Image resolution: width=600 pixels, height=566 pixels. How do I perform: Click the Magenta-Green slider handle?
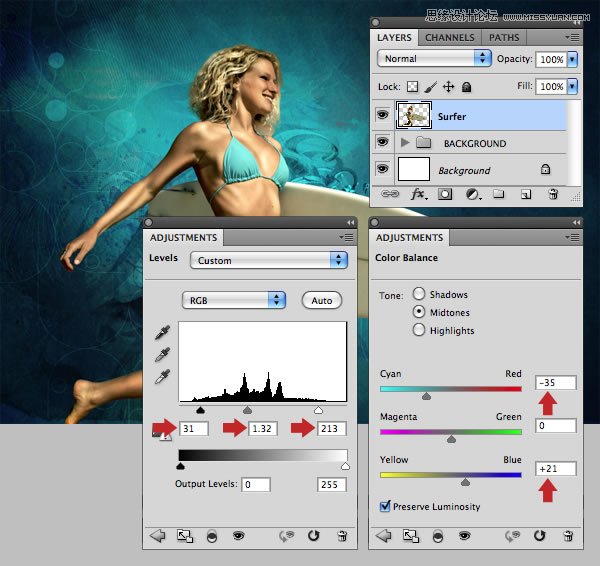(x=452, y=439)
